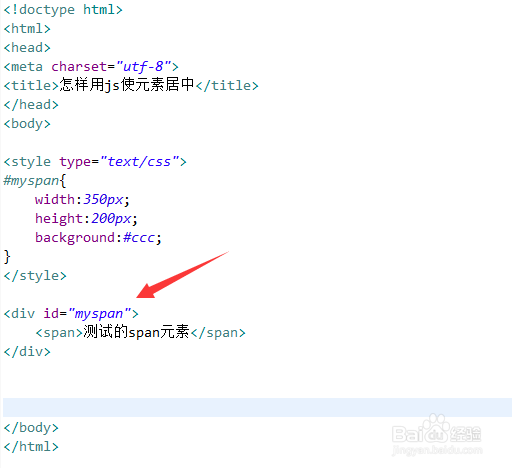Click the background:#ccc; declaration
The height and width of the screenshot is (468, 512).
(x=98, y=238)
